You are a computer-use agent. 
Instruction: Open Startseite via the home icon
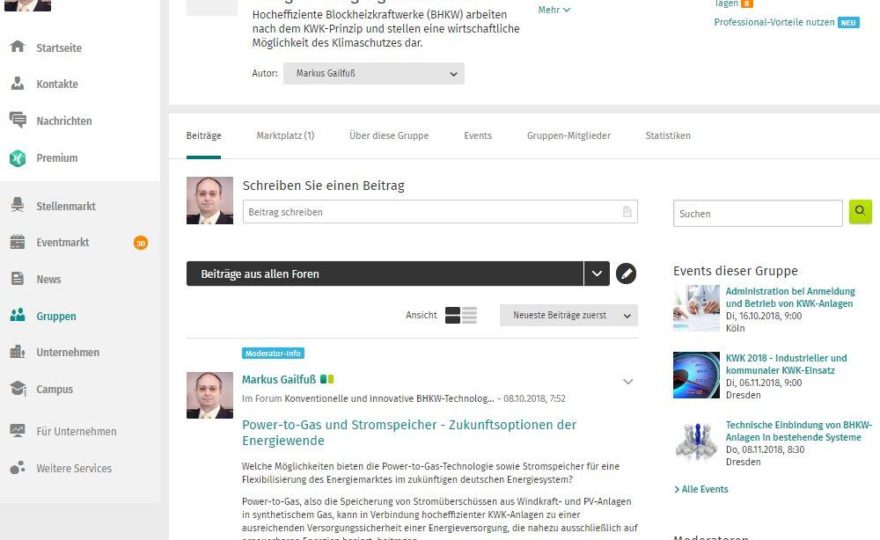(x=17, y=47)
